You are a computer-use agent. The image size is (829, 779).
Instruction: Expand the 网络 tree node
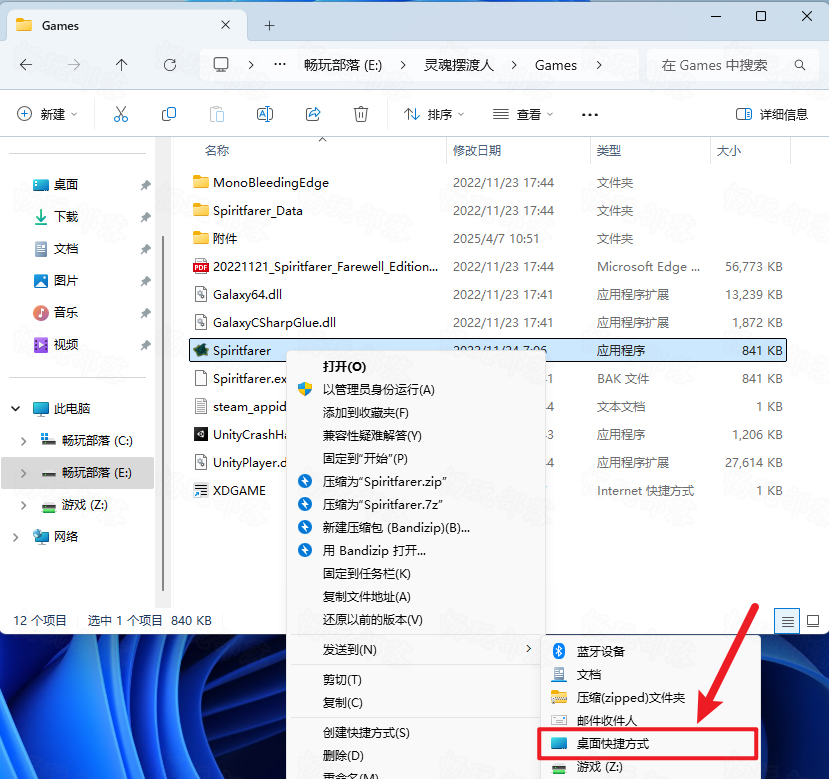(x=16, y=537)
